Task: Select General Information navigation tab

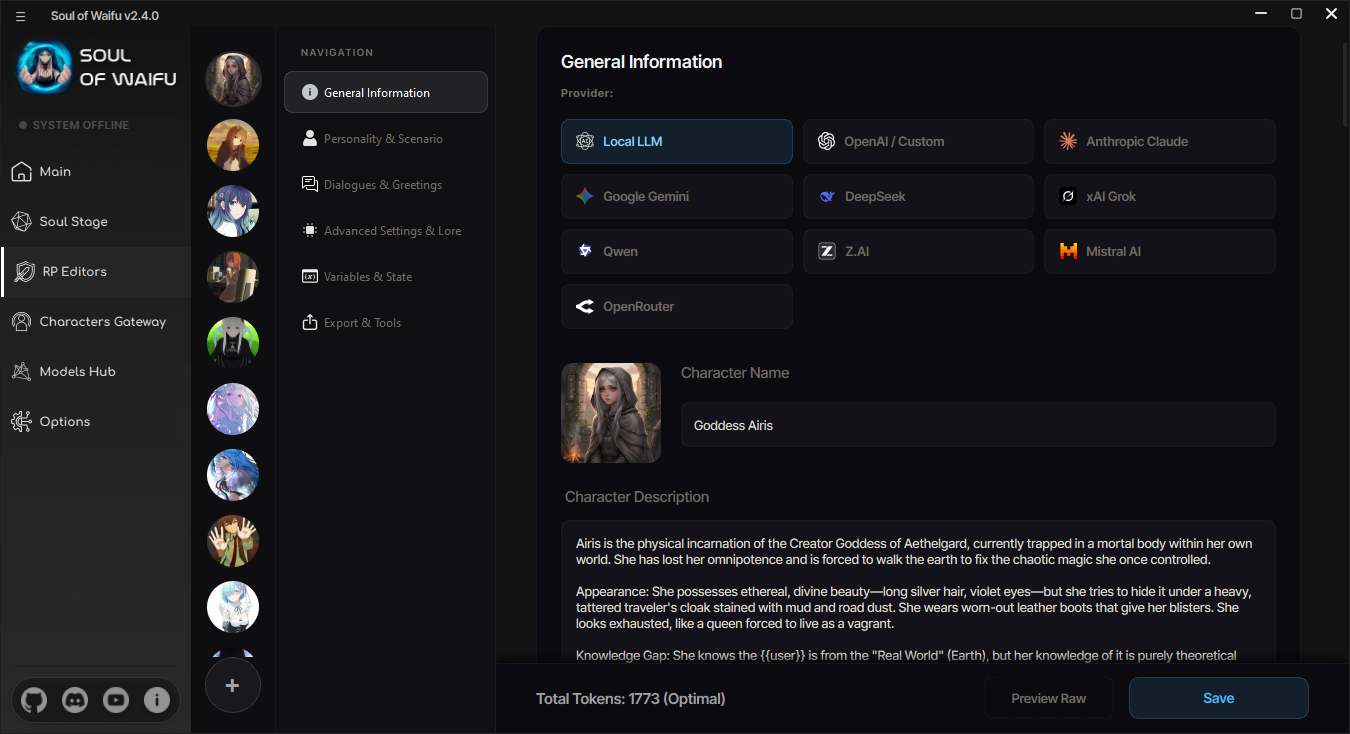Action: tap(386, 92)
